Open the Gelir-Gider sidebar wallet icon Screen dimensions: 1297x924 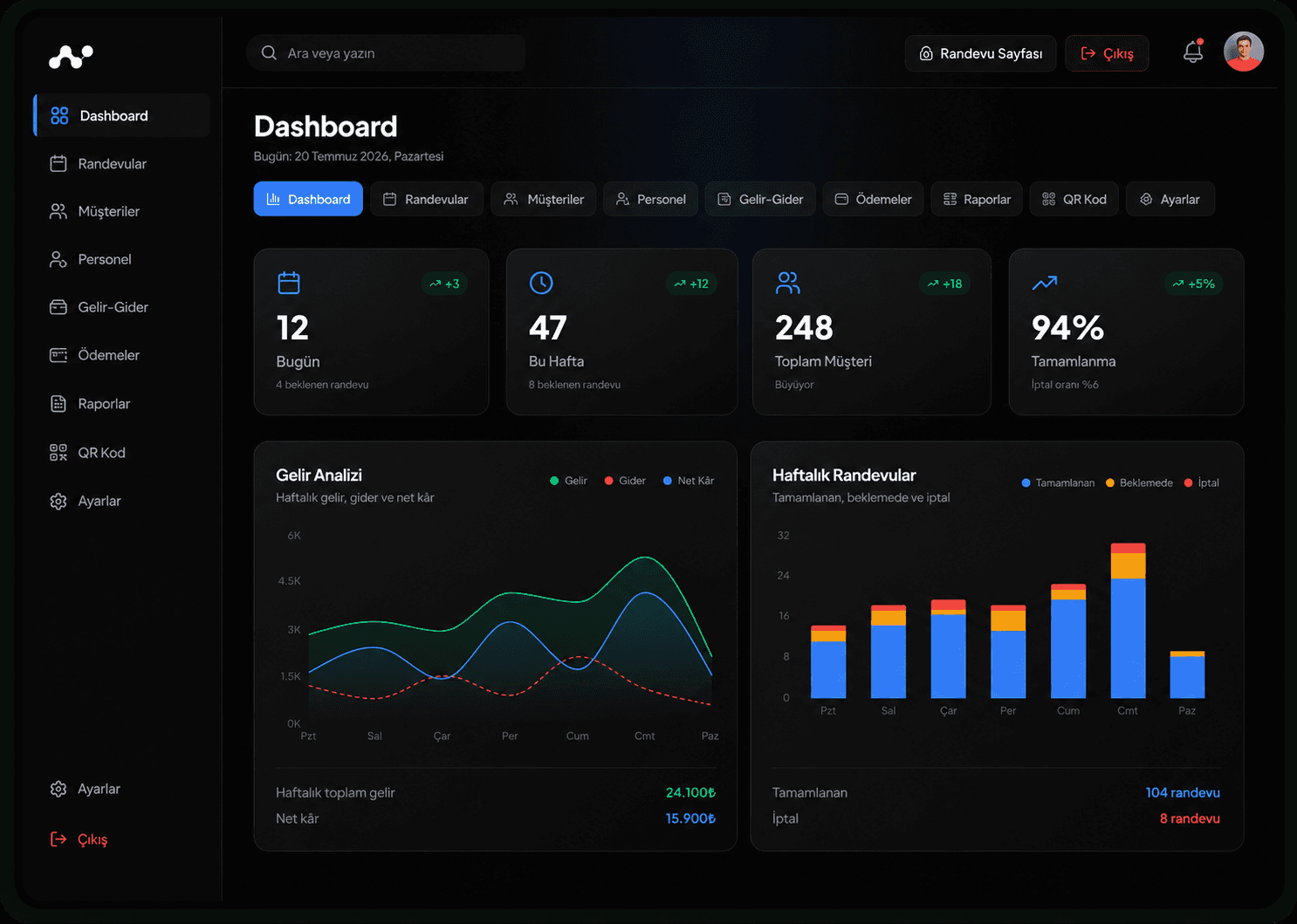(x=58, y=307)
